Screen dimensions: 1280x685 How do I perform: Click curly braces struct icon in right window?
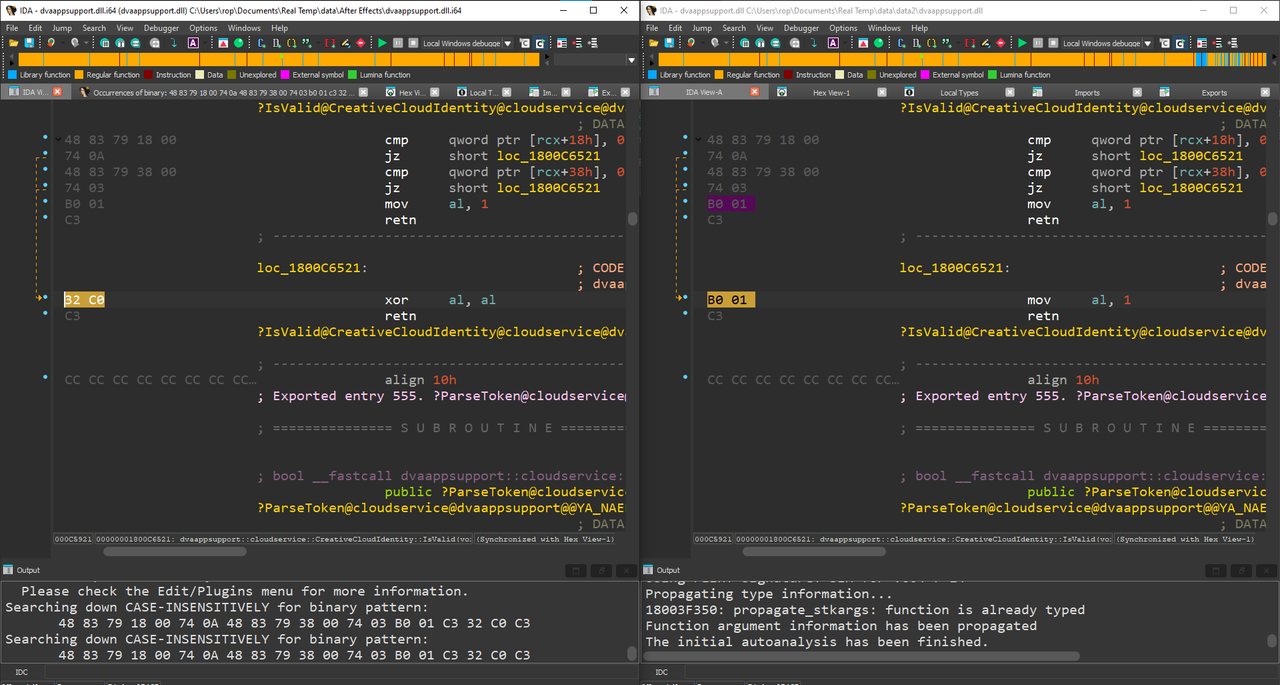(x=931, y=44)
